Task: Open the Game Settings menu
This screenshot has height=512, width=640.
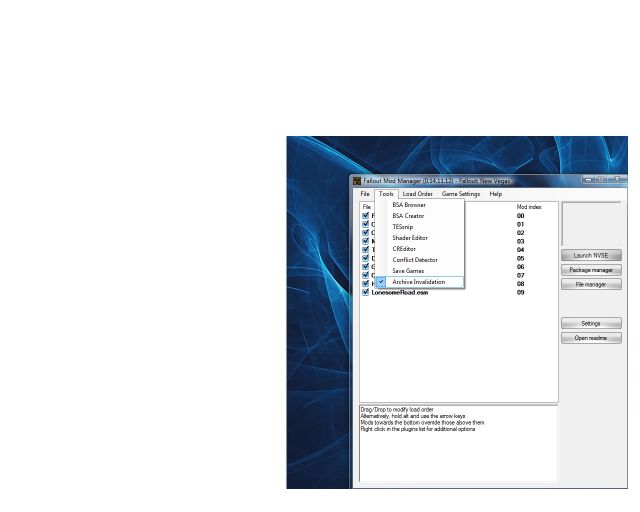Action: point(461,194)
